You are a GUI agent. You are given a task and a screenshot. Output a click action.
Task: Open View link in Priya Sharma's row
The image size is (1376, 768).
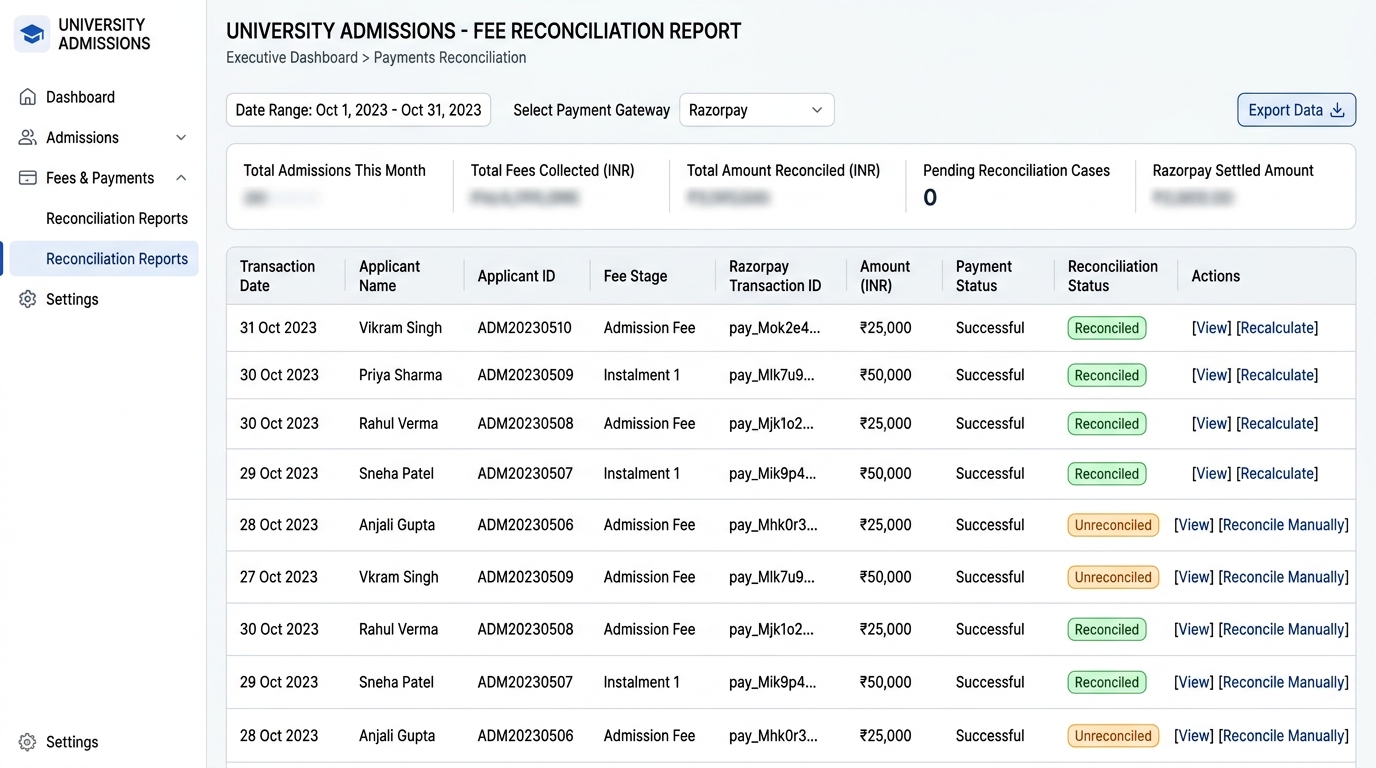1212,375
